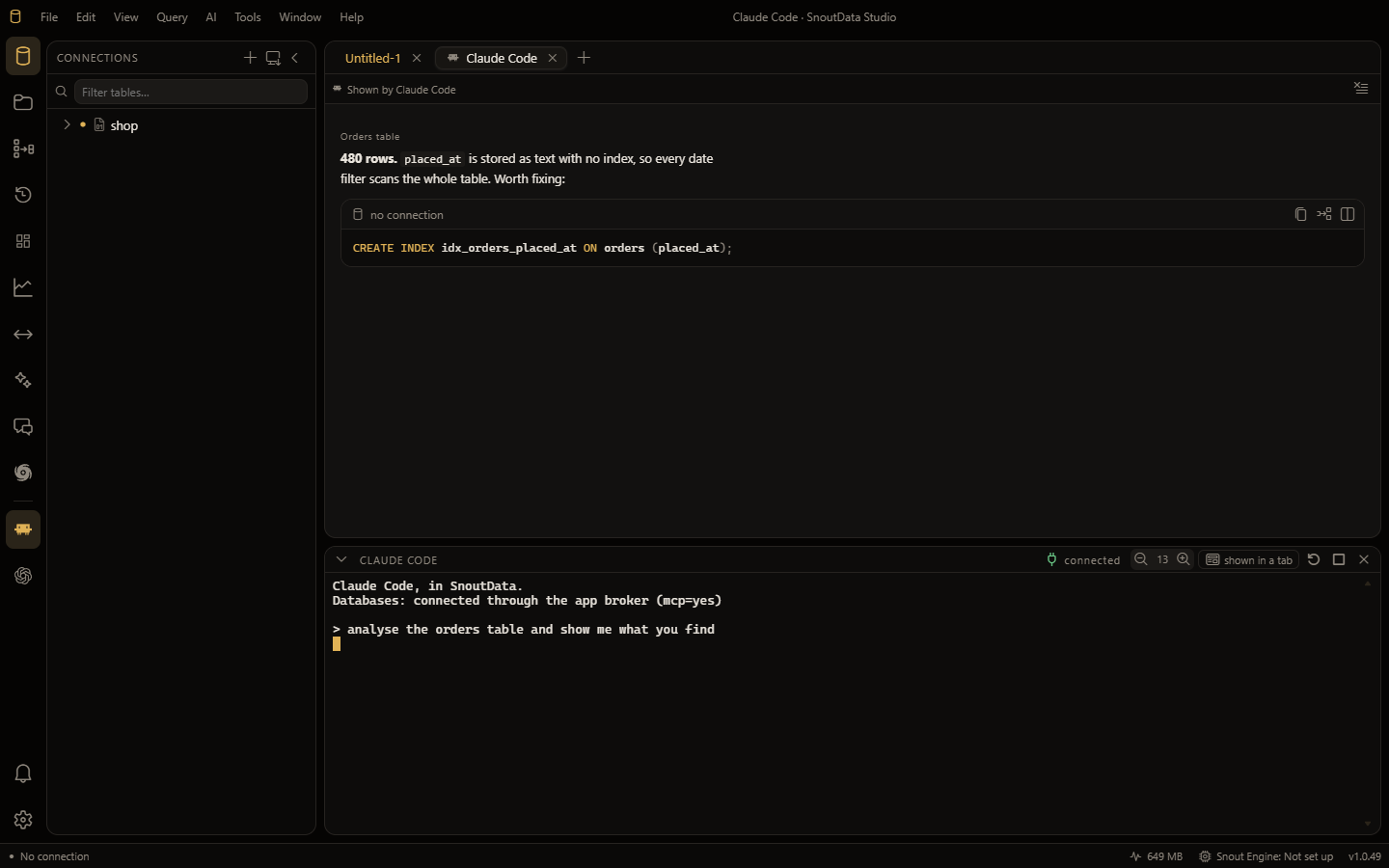Image resolution: width=1389 pixels, height=868 pixels.
Task: Open the dashboard grid icon in sidebar
Action: [23, 241]
